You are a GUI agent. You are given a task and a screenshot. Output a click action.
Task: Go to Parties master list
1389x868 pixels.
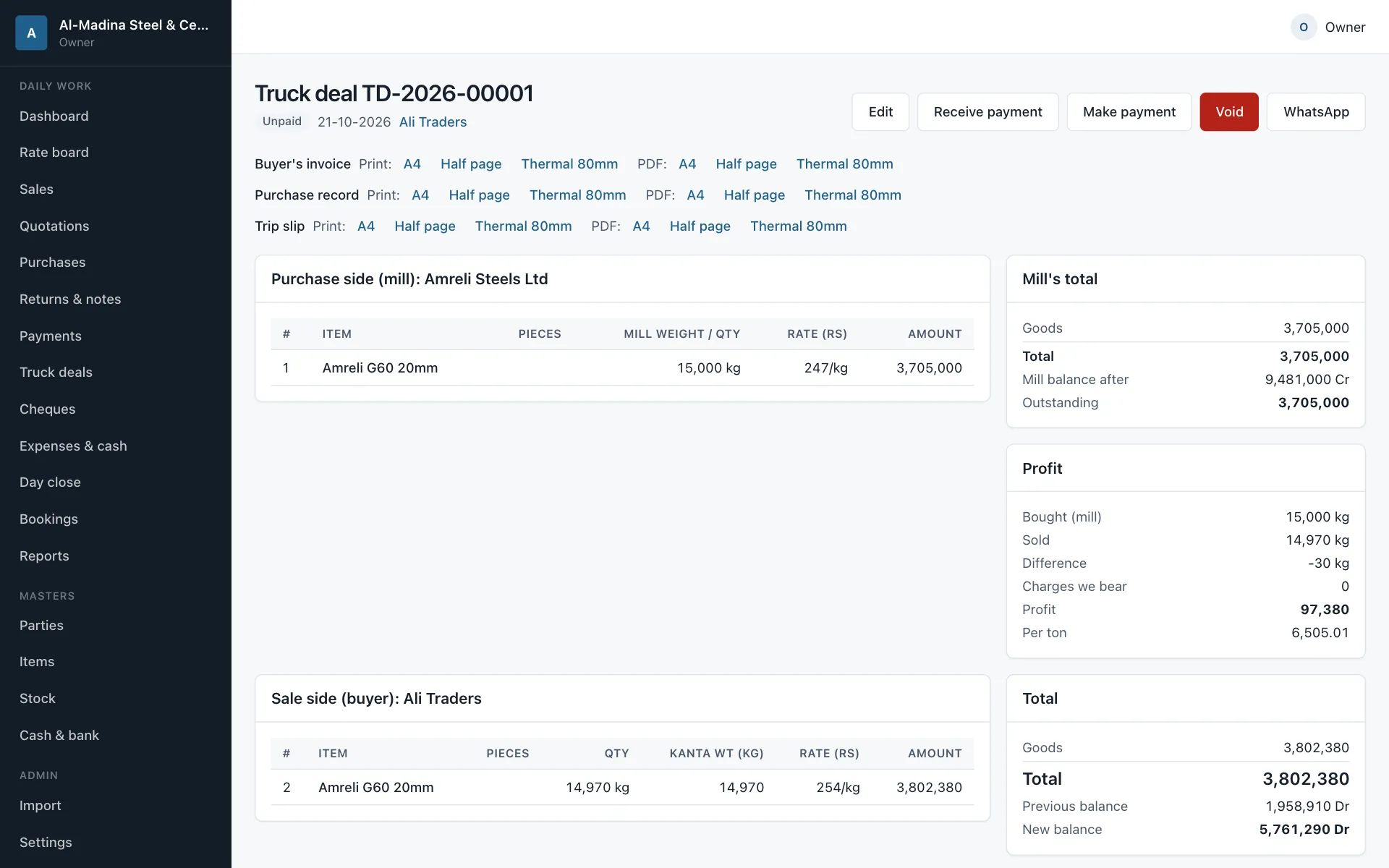41,626
